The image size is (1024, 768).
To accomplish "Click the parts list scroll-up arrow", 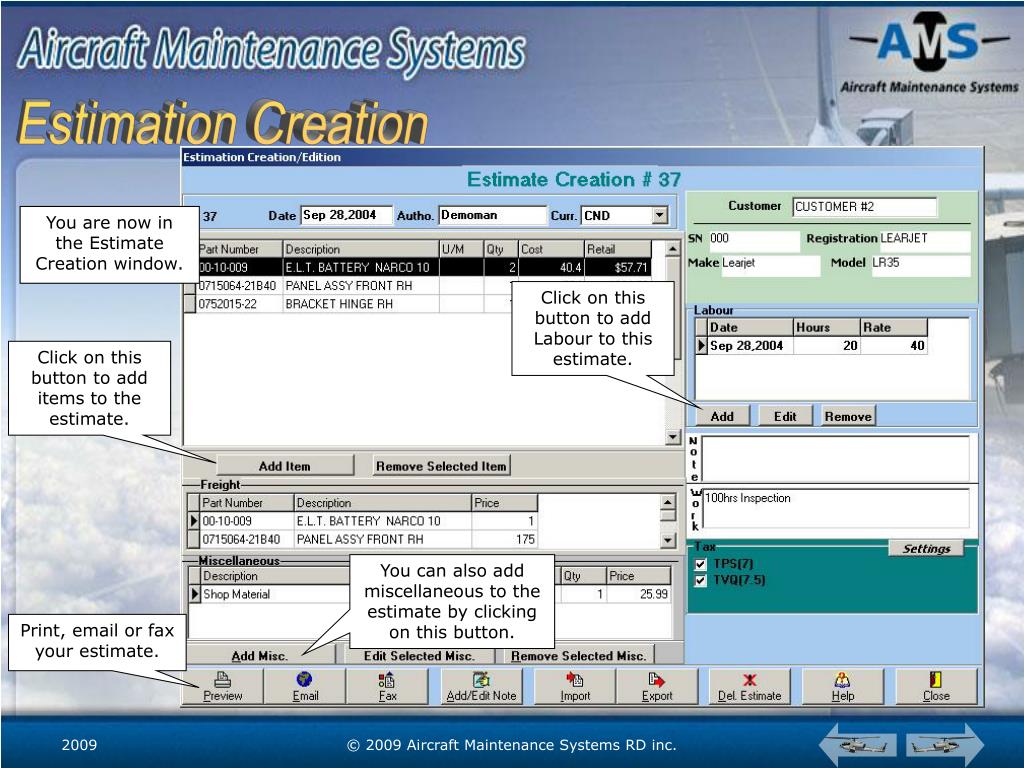I will pos(673,249).
